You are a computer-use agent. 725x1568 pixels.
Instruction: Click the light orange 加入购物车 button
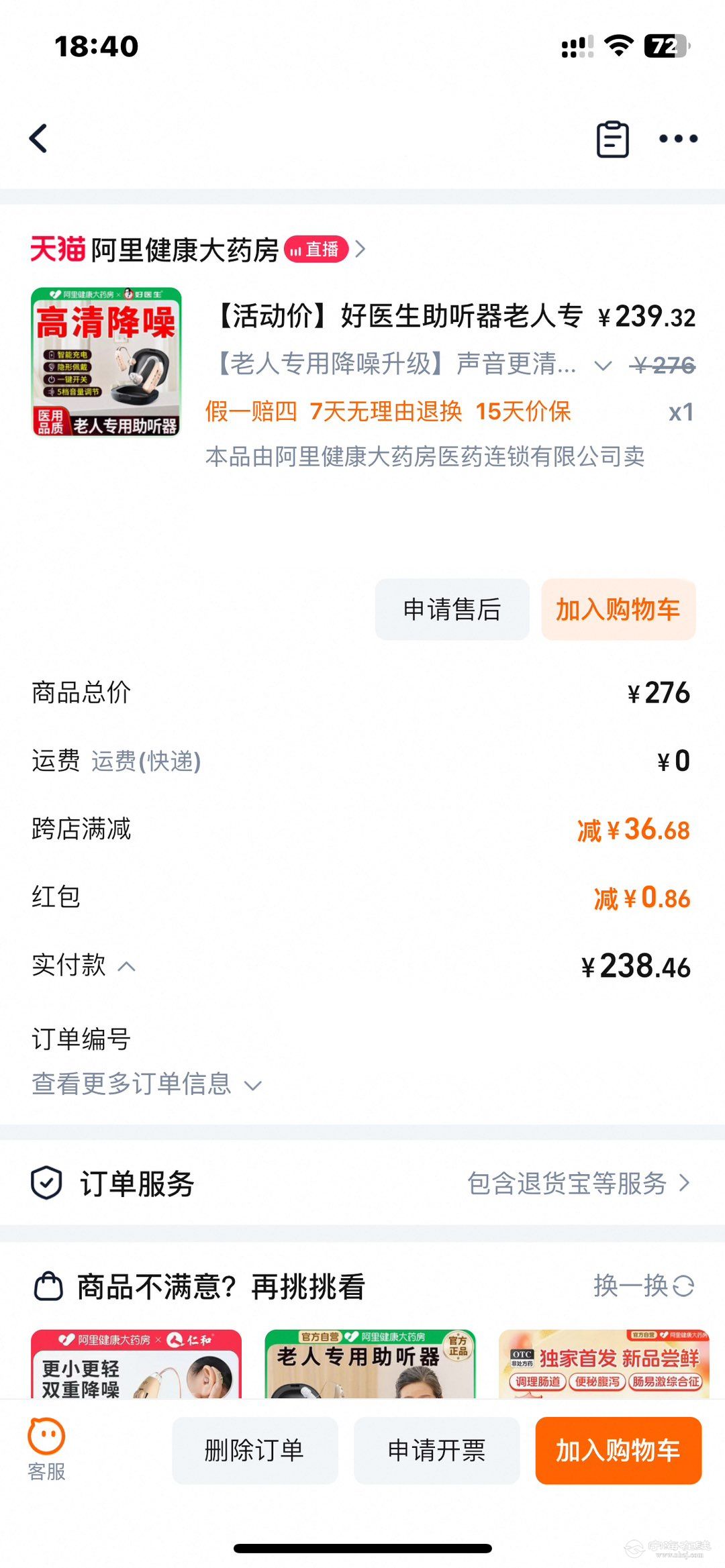(x=618, y=609)
